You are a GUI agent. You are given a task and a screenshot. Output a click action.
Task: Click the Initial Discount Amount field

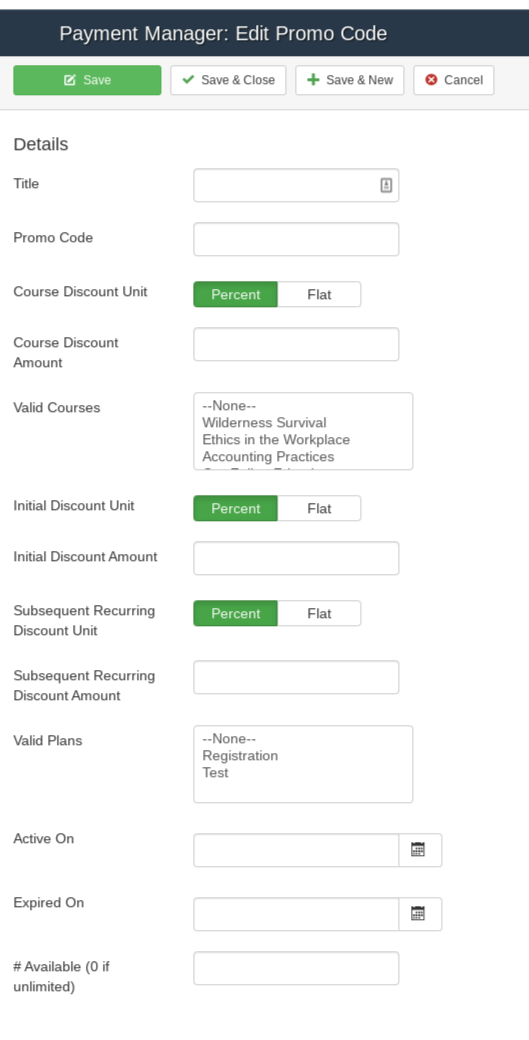(x=296, y=558)
